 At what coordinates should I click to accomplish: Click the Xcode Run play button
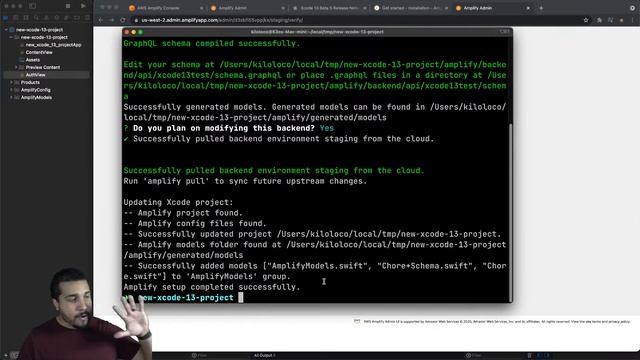coord(83,6)
